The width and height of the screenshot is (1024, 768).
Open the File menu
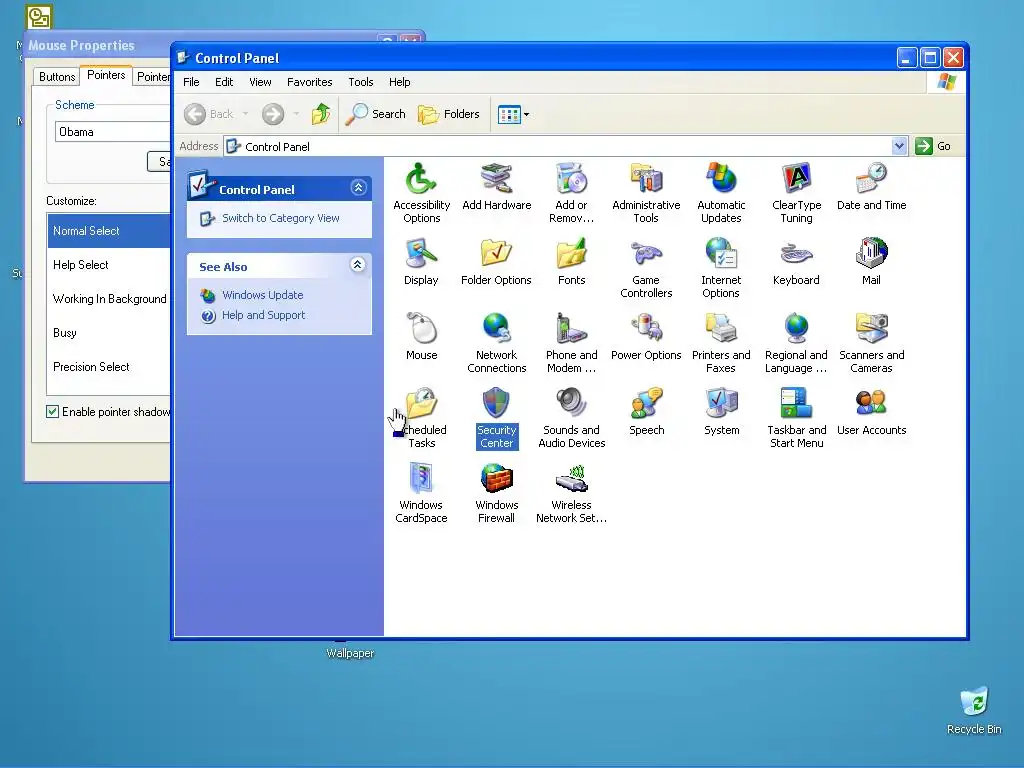(x=191, y=82)
